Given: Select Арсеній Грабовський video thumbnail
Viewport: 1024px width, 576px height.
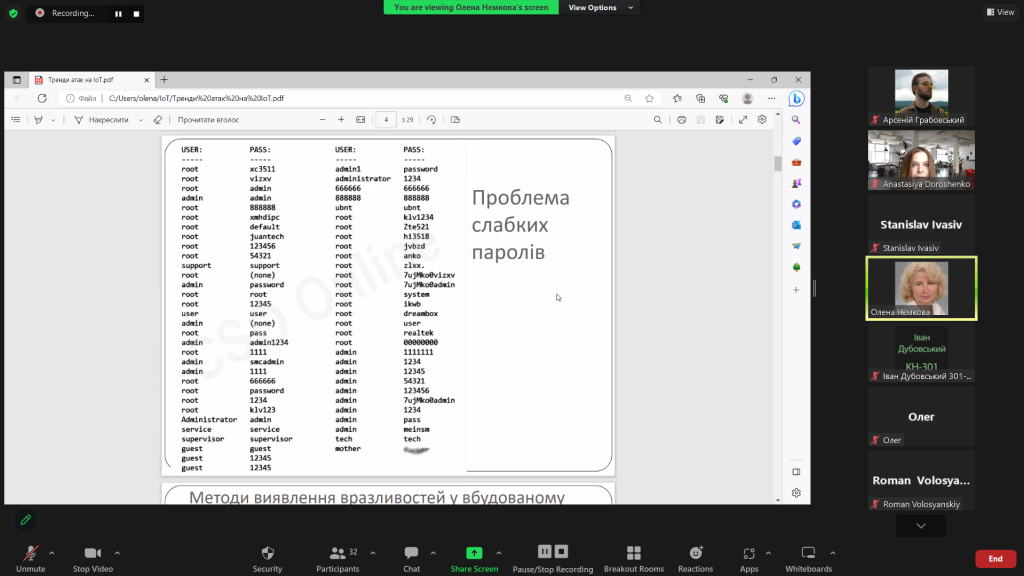Looking at the screenshot, I should pos(921,96).
